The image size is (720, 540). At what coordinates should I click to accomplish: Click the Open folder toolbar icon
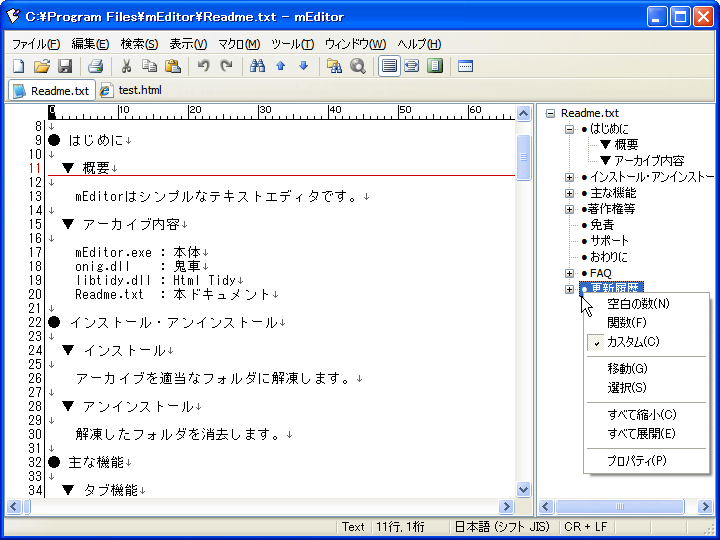tap(42, 66)
